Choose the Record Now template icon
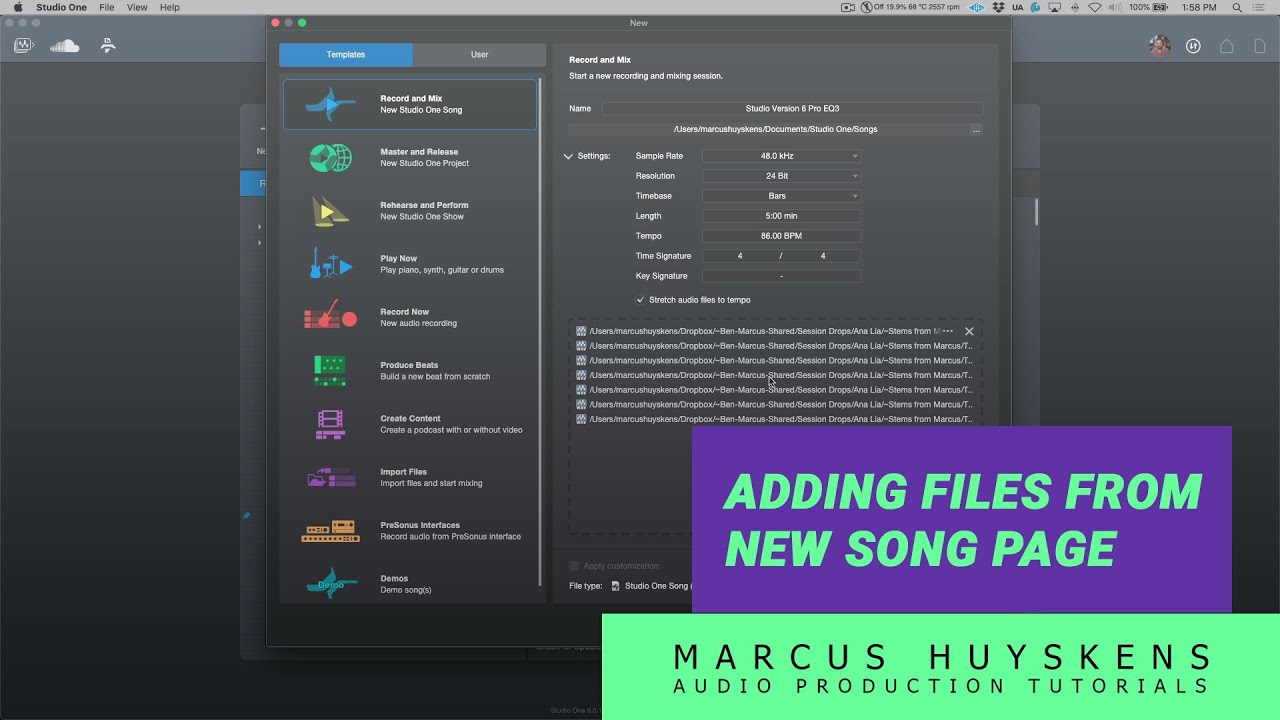This screenshot has width=1280, height=720. click(x=330, y=317)
